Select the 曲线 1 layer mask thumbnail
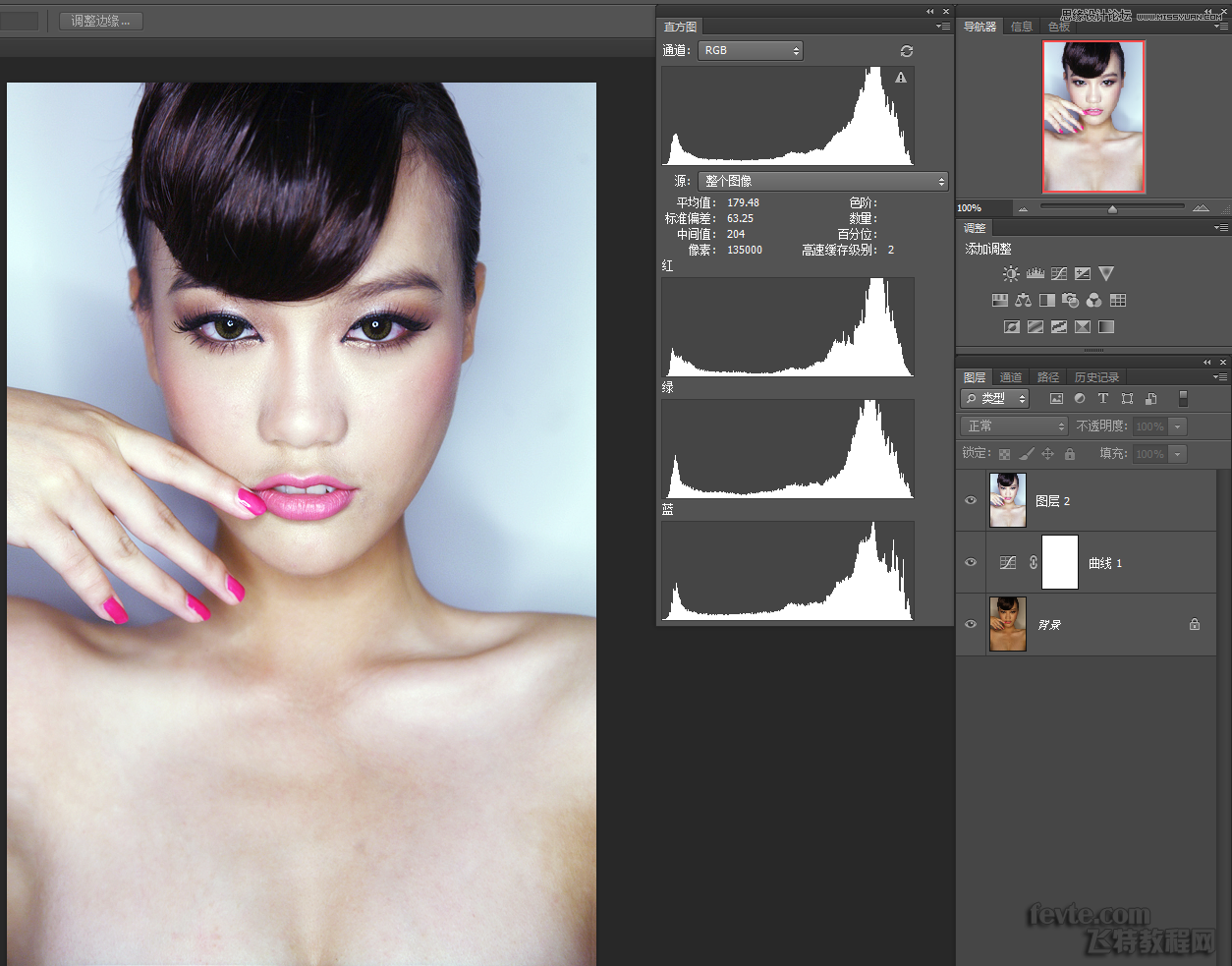 (x=1059, y=562)
